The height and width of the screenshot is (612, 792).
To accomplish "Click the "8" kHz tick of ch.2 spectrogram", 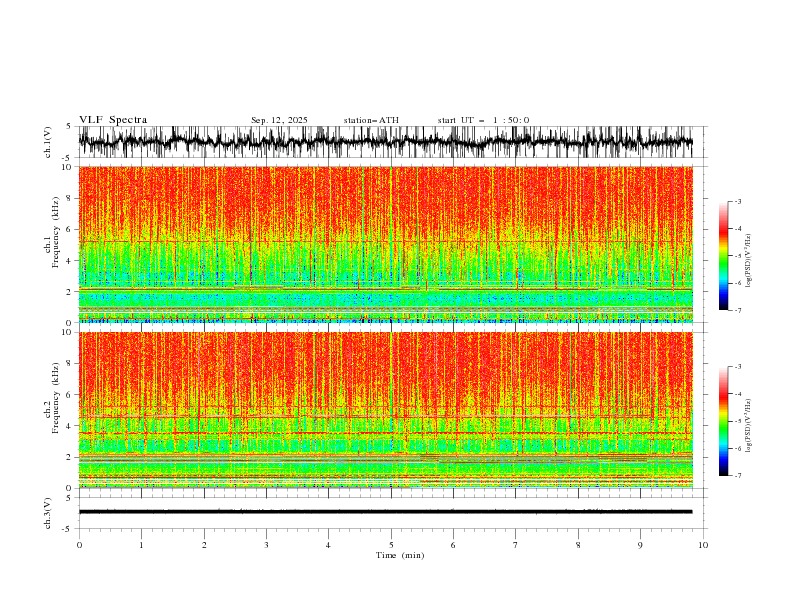I will (70, 364).
